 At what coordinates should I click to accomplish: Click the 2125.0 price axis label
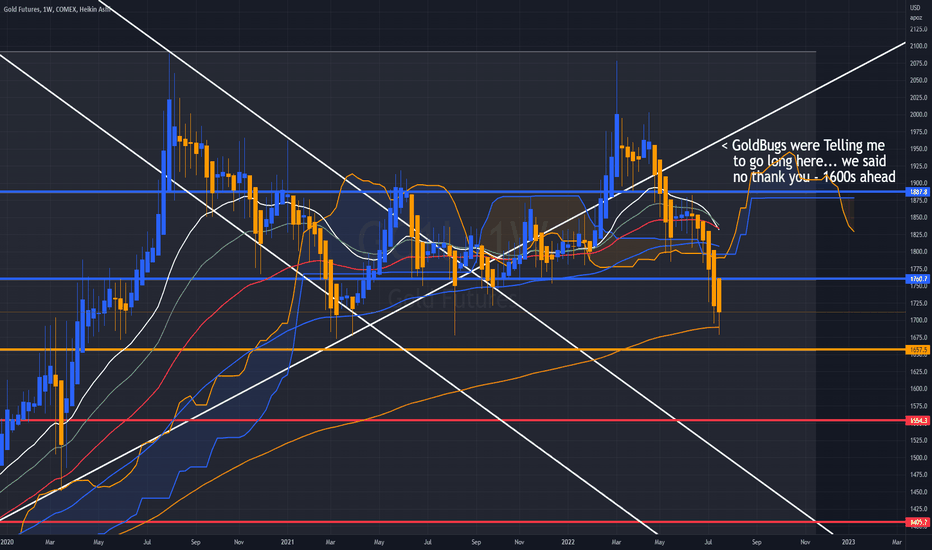click(x=918, y=29)
